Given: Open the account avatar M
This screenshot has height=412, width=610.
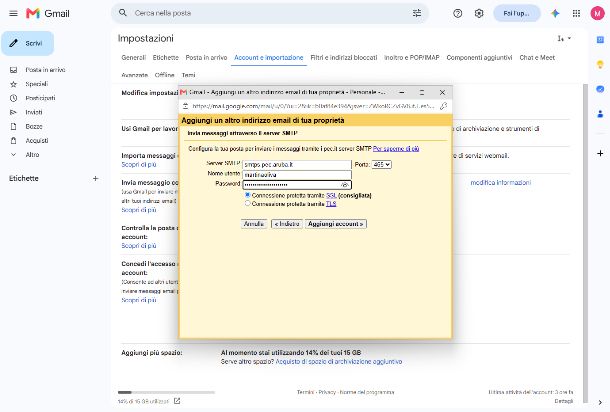Looking at the screenshot, I should point(597,13).
